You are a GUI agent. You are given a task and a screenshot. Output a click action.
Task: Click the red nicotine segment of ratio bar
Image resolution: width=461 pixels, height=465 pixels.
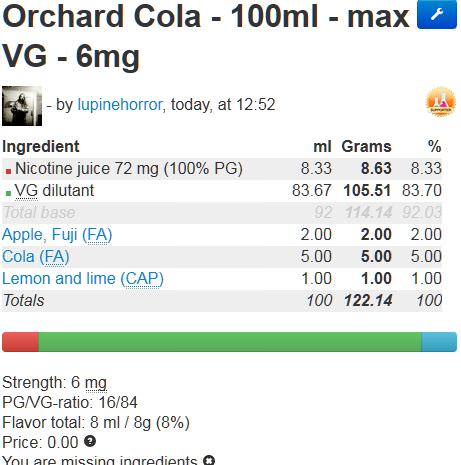[x=20, y=342]
